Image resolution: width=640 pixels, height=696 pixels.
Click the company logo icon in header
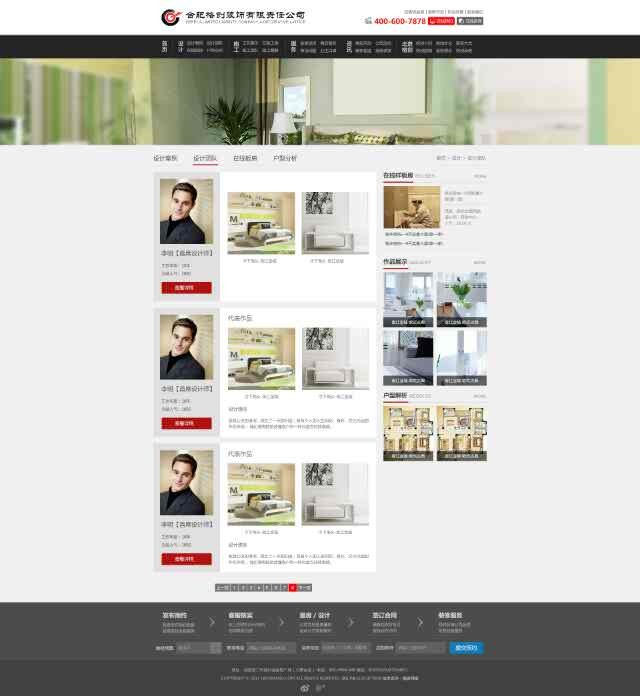click(x=171, y=17)
